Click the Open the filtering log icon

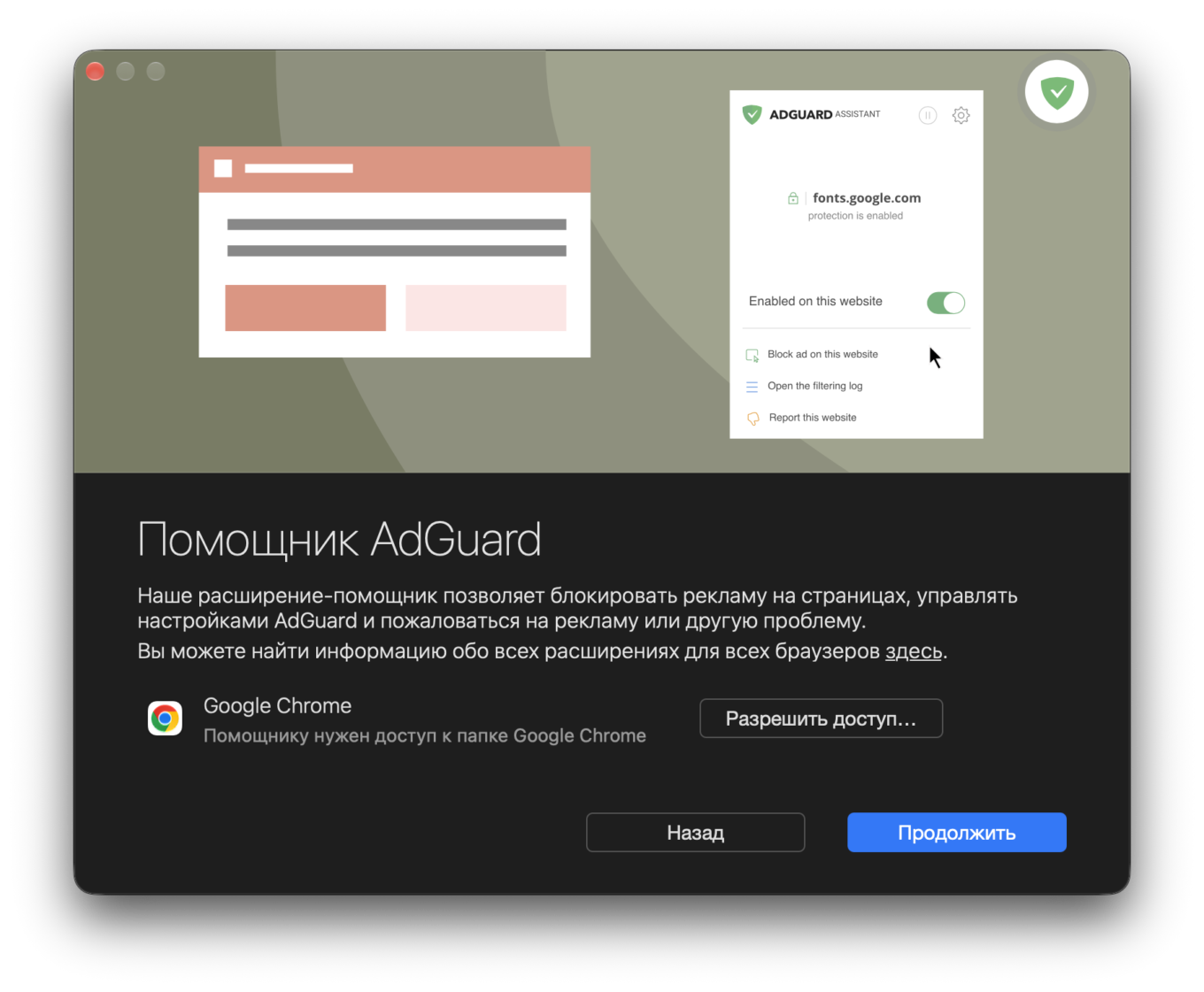(752, 387)
